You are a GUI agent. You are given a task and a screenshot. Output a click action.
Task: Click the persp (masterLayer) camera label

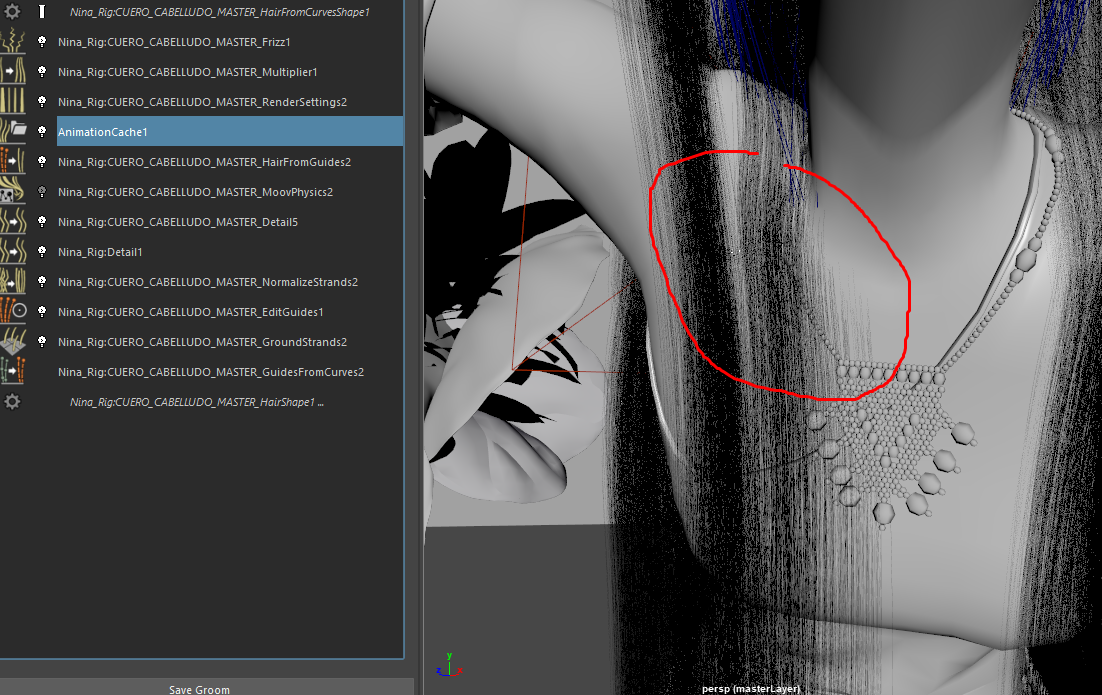point(751,689)
